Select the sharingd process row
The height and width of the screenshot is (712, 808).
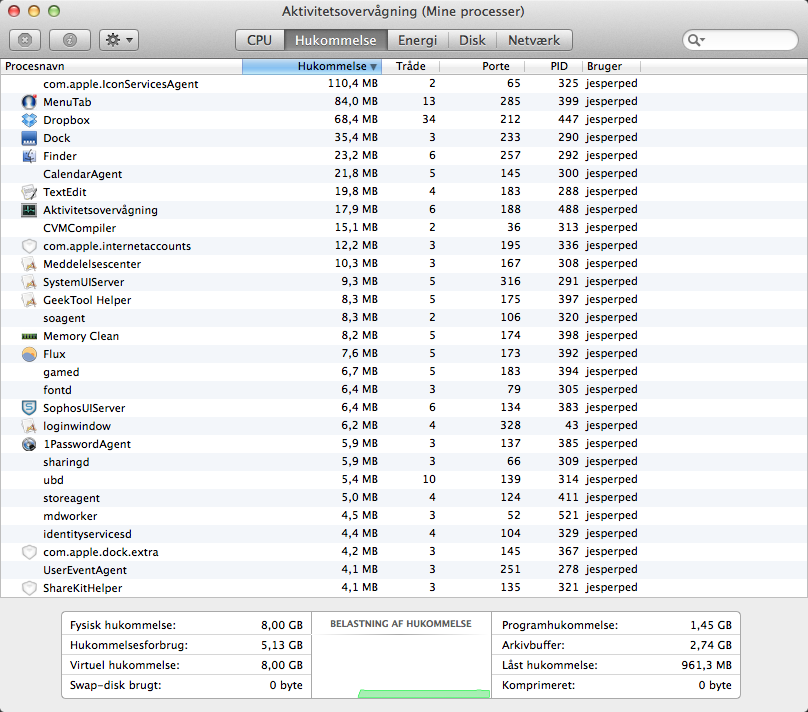click(404, 462)
